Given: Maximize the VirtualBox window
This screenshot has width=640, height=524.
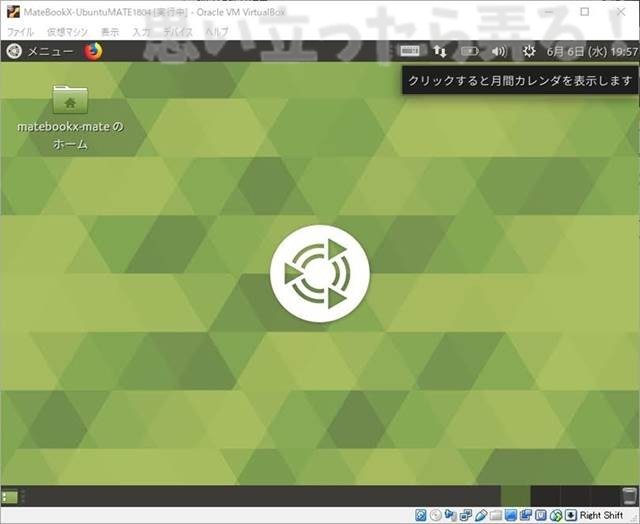Looking at the screenshot, I should pyautogui.click(x=584, y=12).
